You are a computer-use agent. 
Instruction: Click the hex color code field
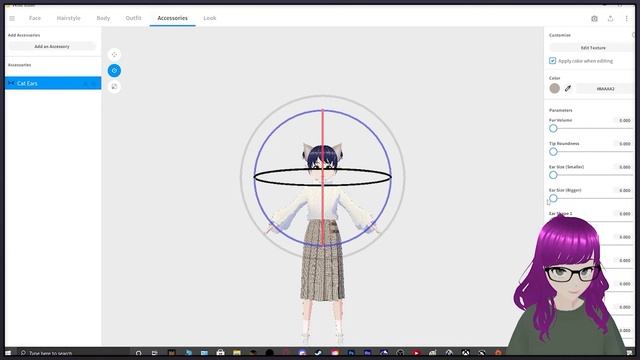click(x=605, y=89)
